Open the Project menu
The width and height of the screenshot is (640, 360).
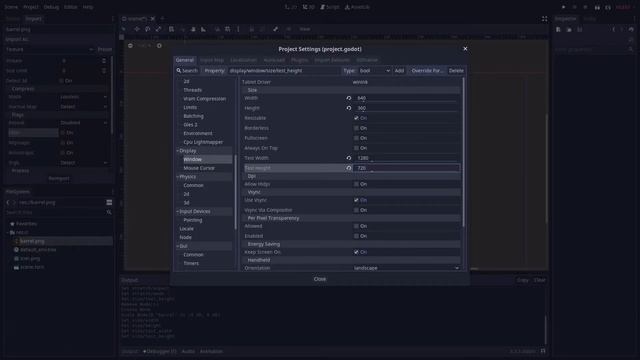(31, 7)
